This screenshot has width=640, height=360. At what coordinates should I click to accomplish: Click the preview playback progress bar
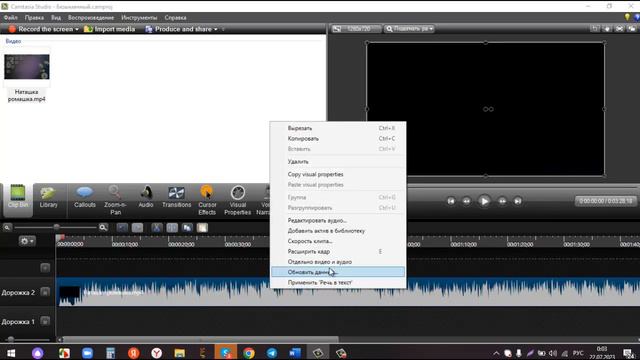click(x=523, y=186)
